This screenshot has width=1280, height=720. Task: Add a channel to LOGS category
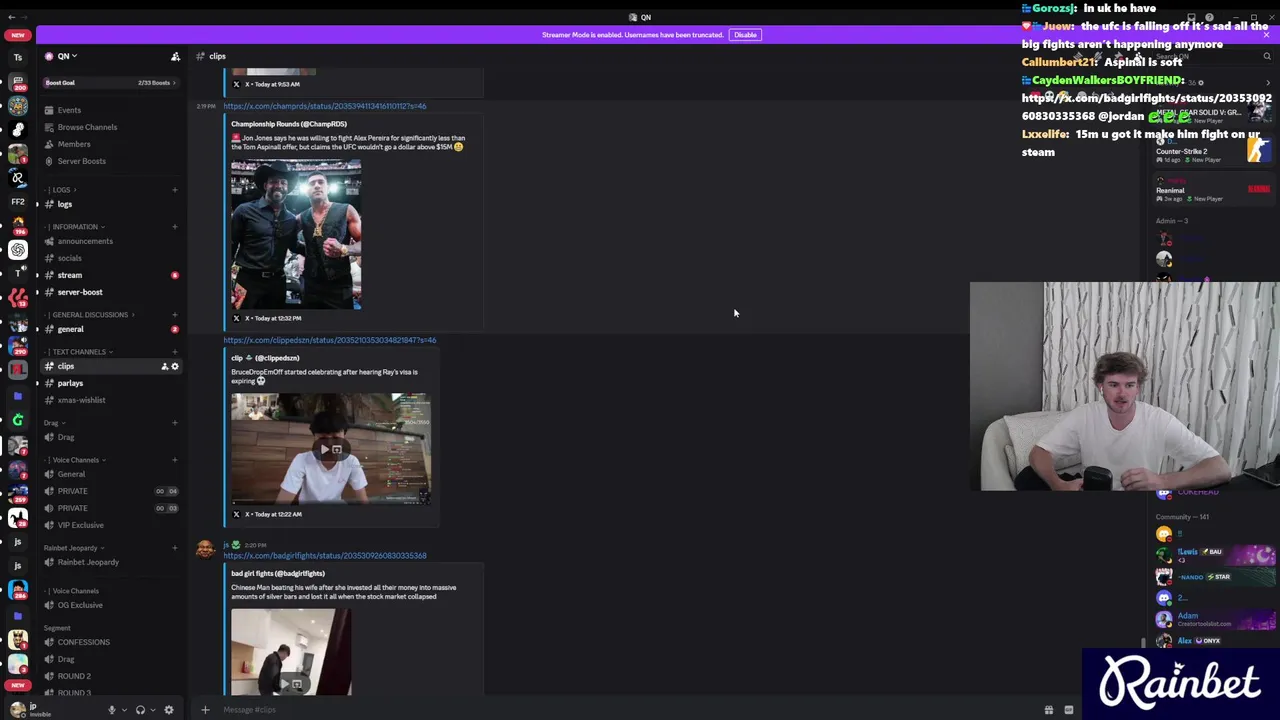[174, 190]
